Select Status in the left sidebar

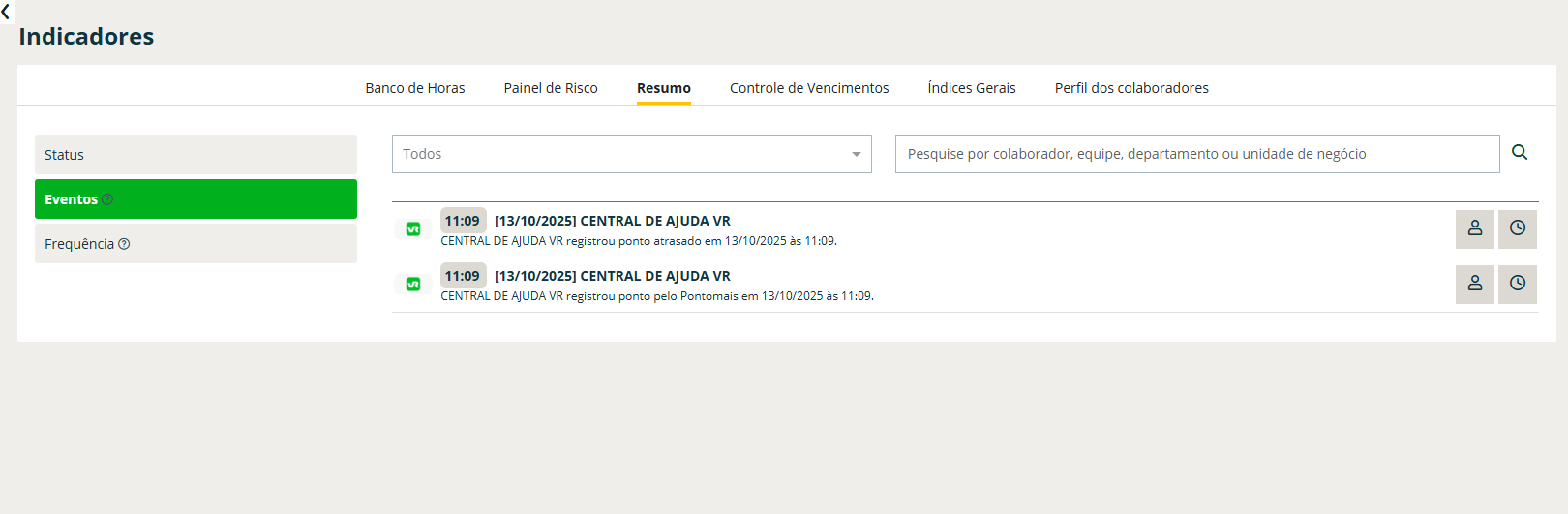(196, 155)
